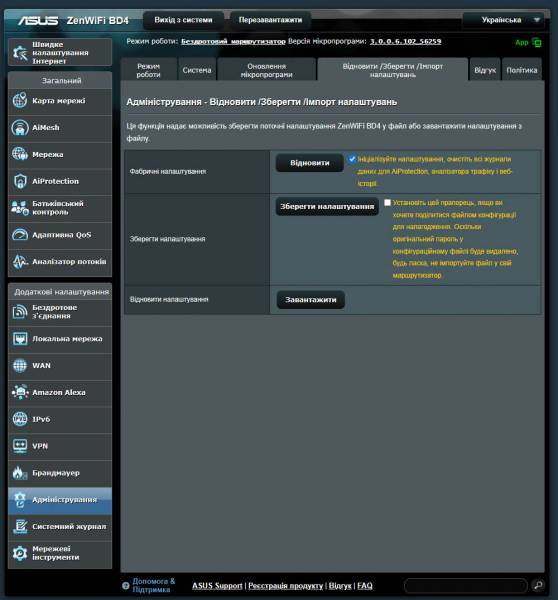The image size is (558, 600).
Task: Click the Фабричні налаштування row label
Action: coord(168,171)
